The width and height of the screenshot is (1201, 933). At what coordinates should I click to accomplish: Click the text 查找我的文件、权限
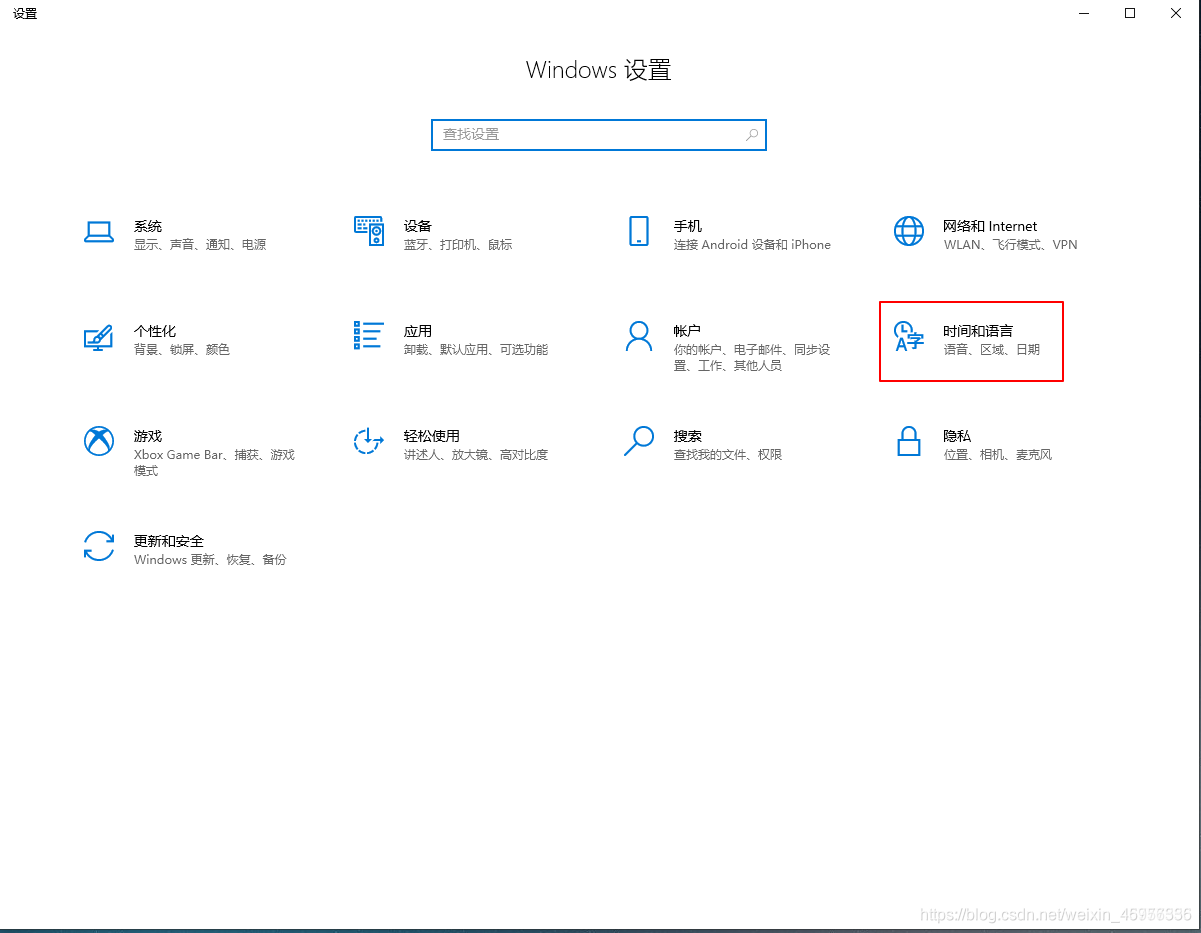tap(728, 455)
